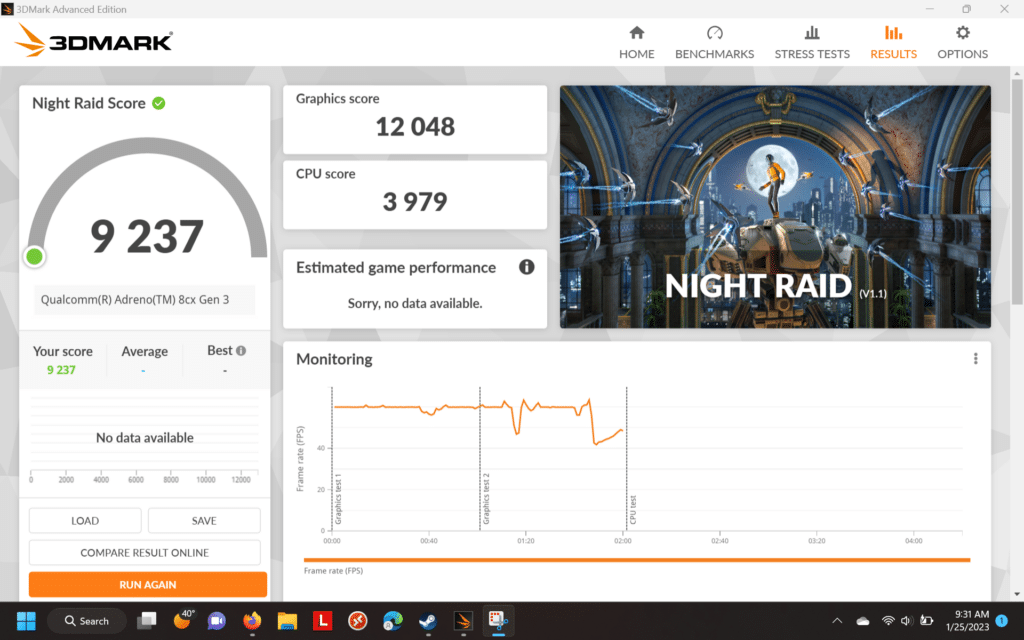Open the weather widget showing 40°
The image size is (1024, 640).
point(182,619)
